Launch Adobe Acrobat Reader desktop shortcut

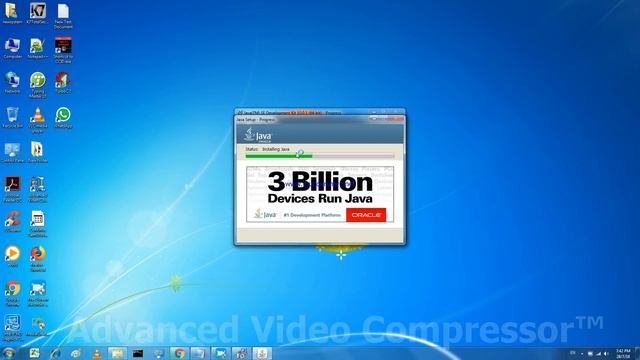(12, 189)
